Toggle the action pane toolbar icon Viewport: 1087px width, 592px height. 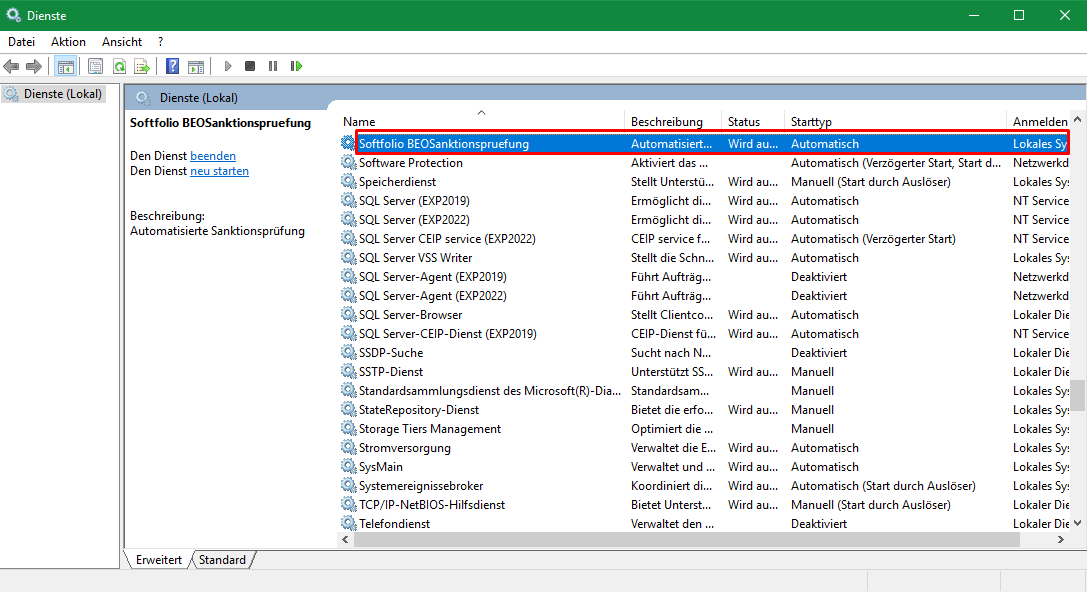coord(196,66)
